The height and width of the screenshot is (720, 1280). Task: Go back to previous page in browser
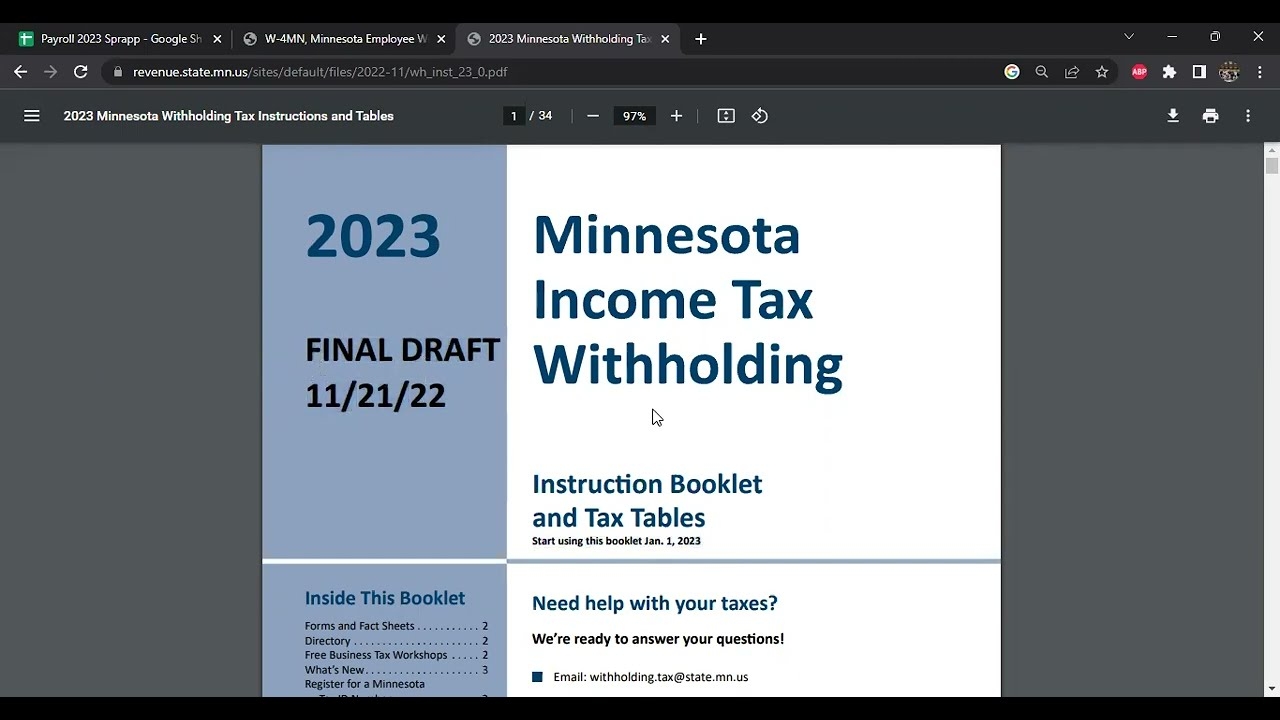pyautogui.click(x=21, y=72)
